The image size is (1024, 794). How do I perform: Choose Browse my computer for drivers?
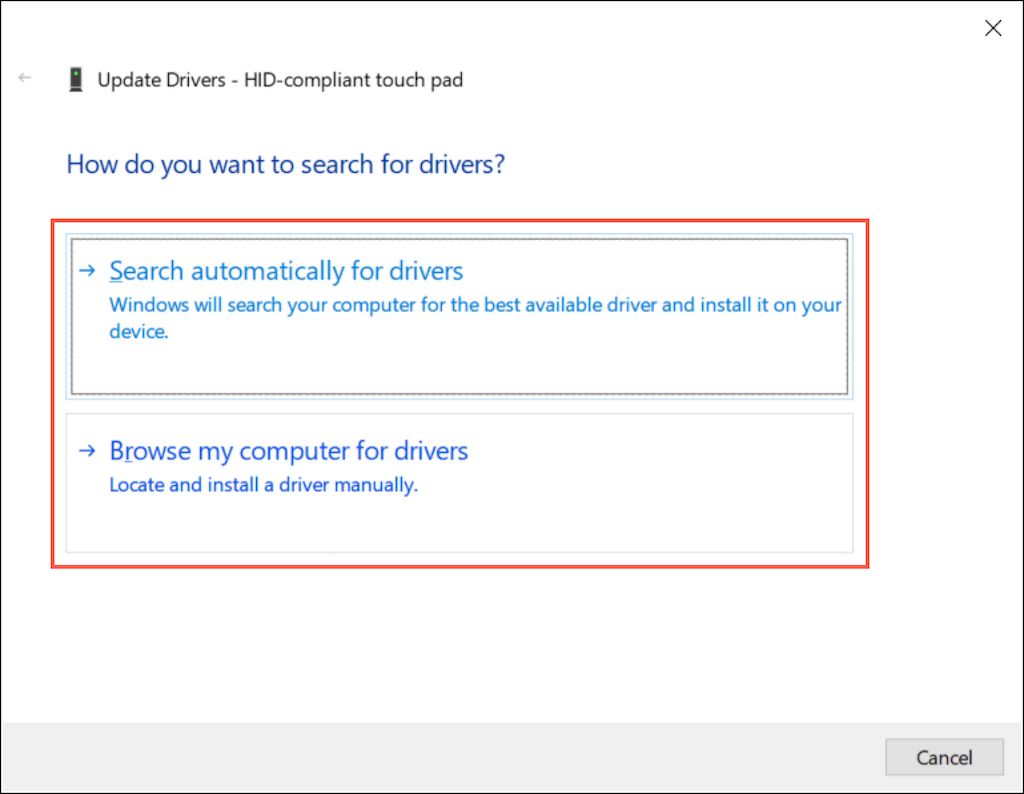tap(459, 483)
